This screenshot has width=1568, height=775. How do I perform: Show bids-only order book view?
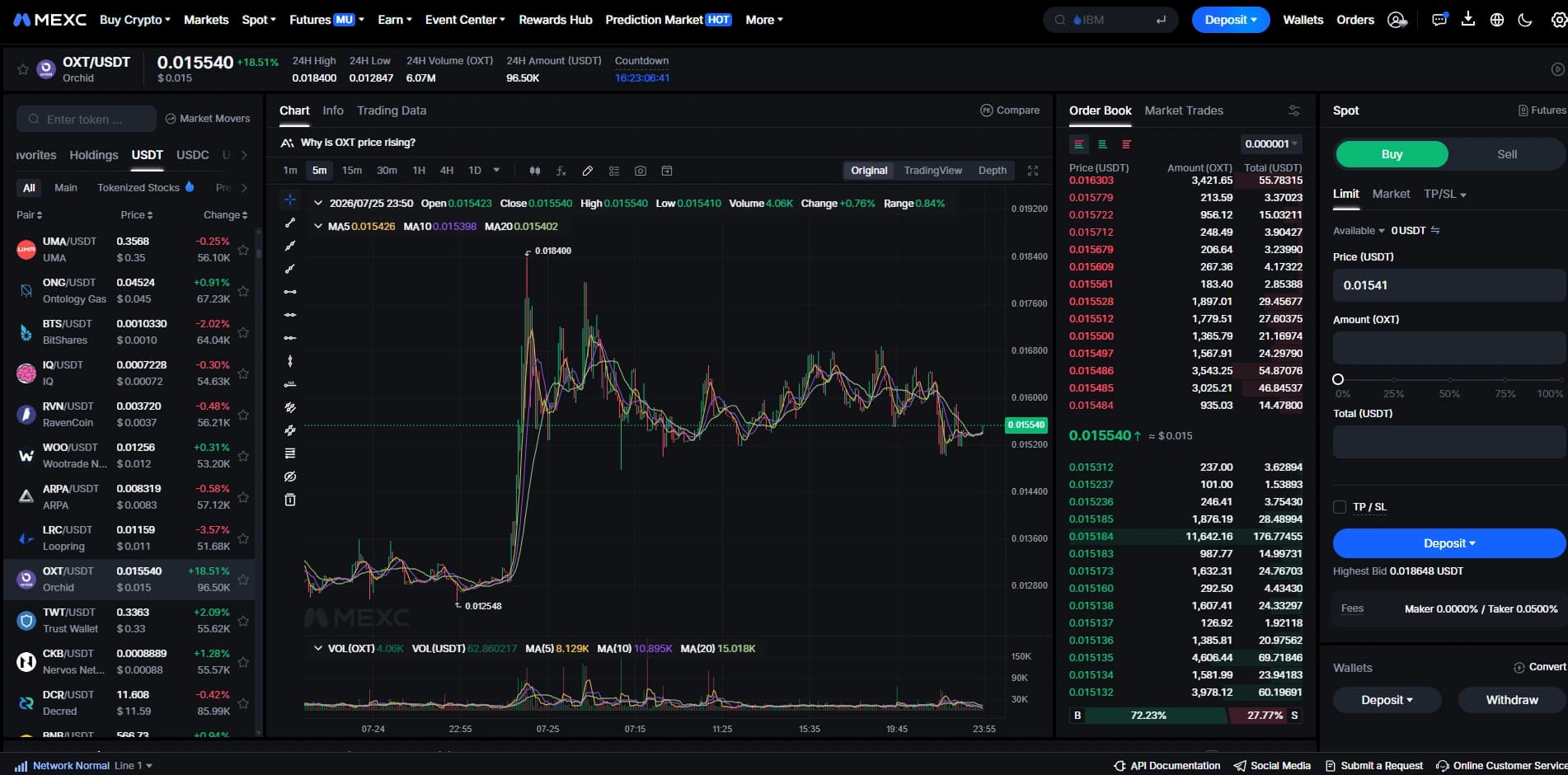tap(1102, 144)
